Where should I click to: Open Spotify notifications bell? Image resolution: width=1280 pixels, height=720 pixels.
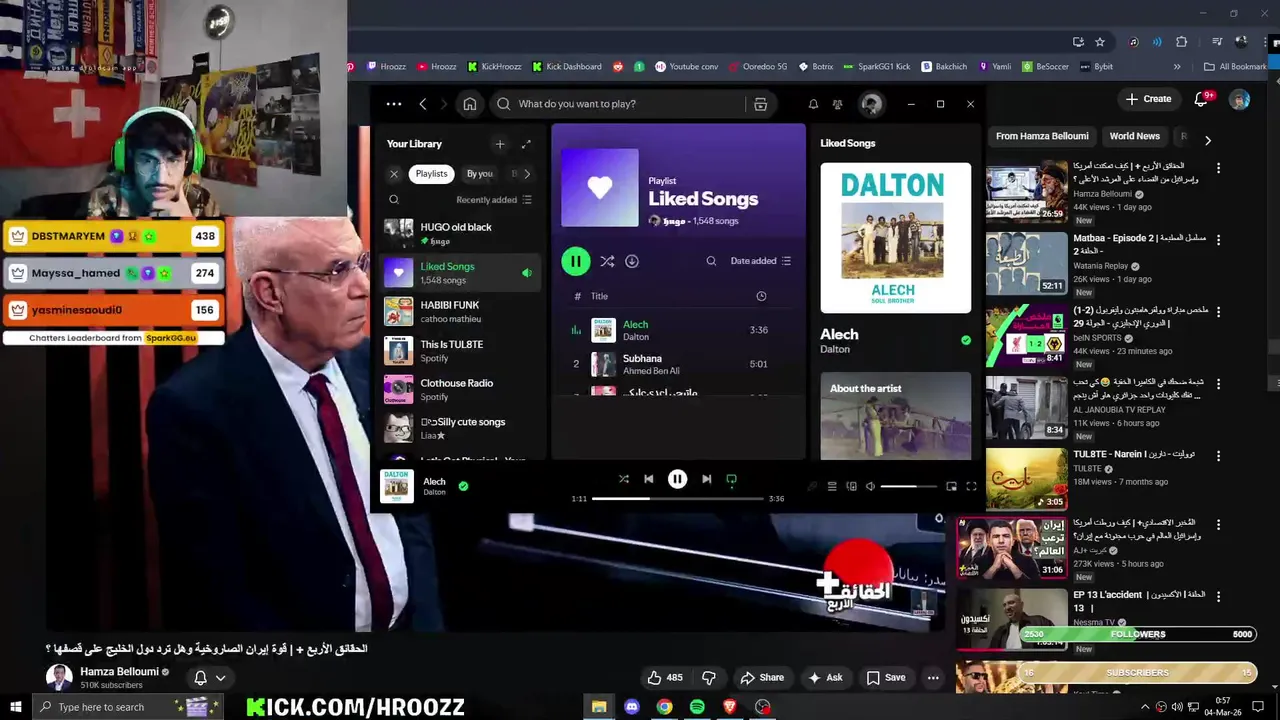click(x=813, y=104)
